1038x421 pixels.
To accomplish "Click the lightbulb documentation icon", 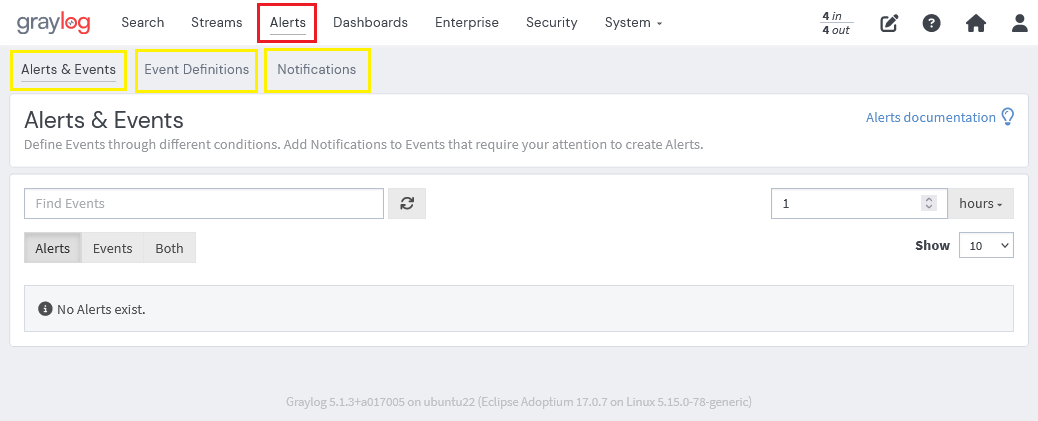I will click(1008, 117).
